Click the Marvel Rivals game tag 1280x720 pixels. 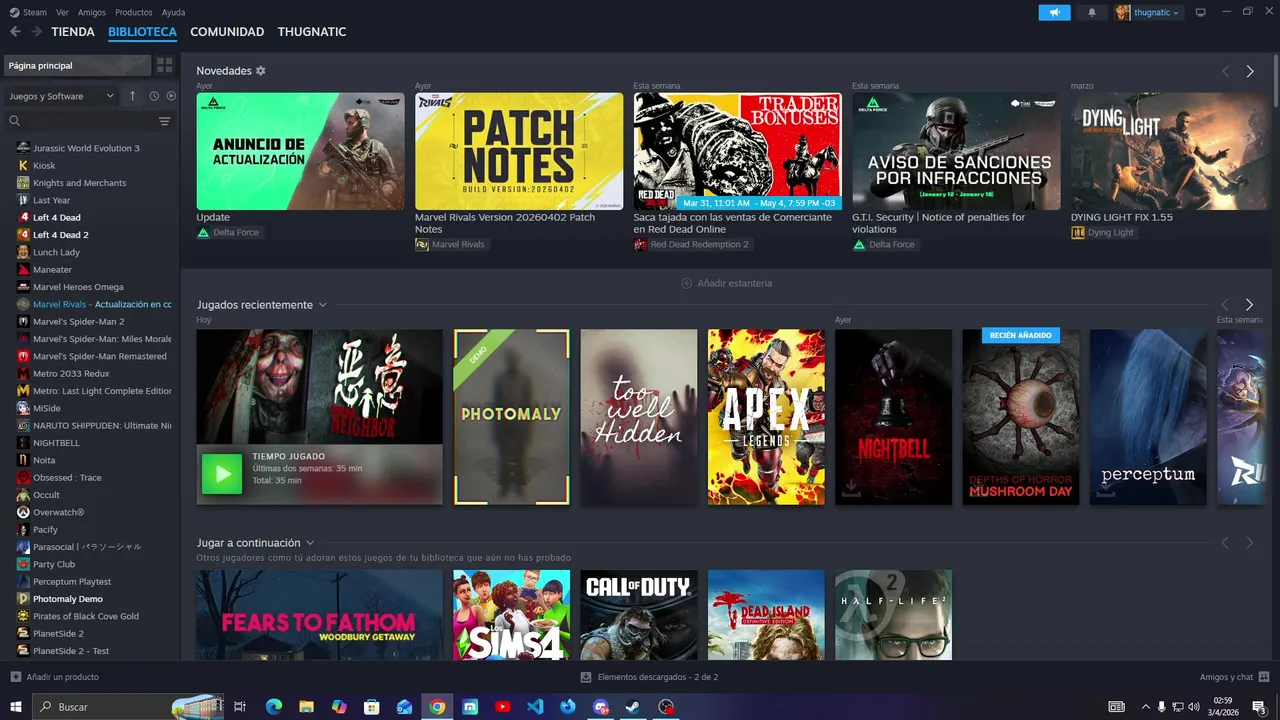pyautogui.click(x=450, y=244)
